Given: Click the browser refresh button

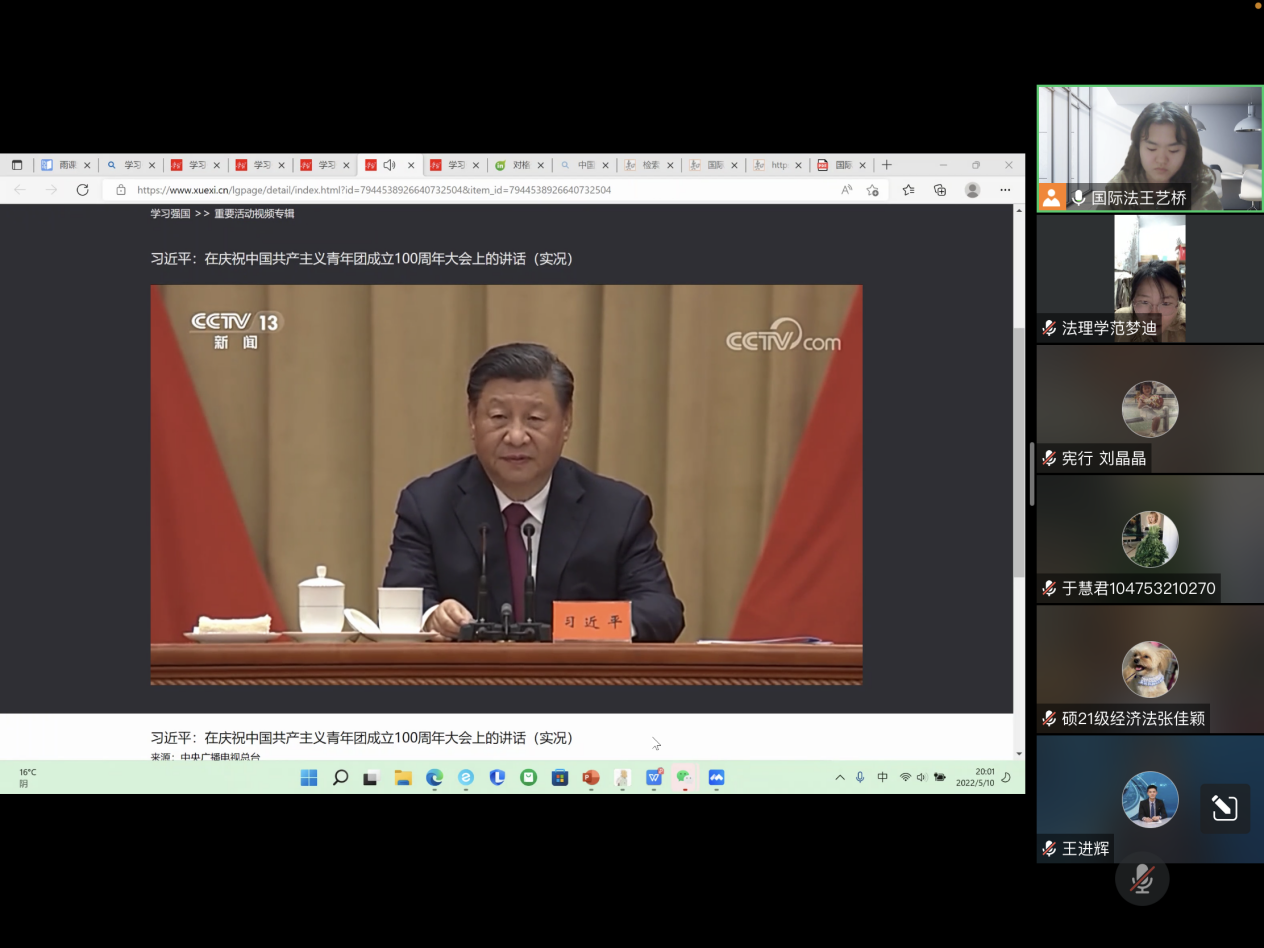Looking at the screenshot, I should pos(83,189).
